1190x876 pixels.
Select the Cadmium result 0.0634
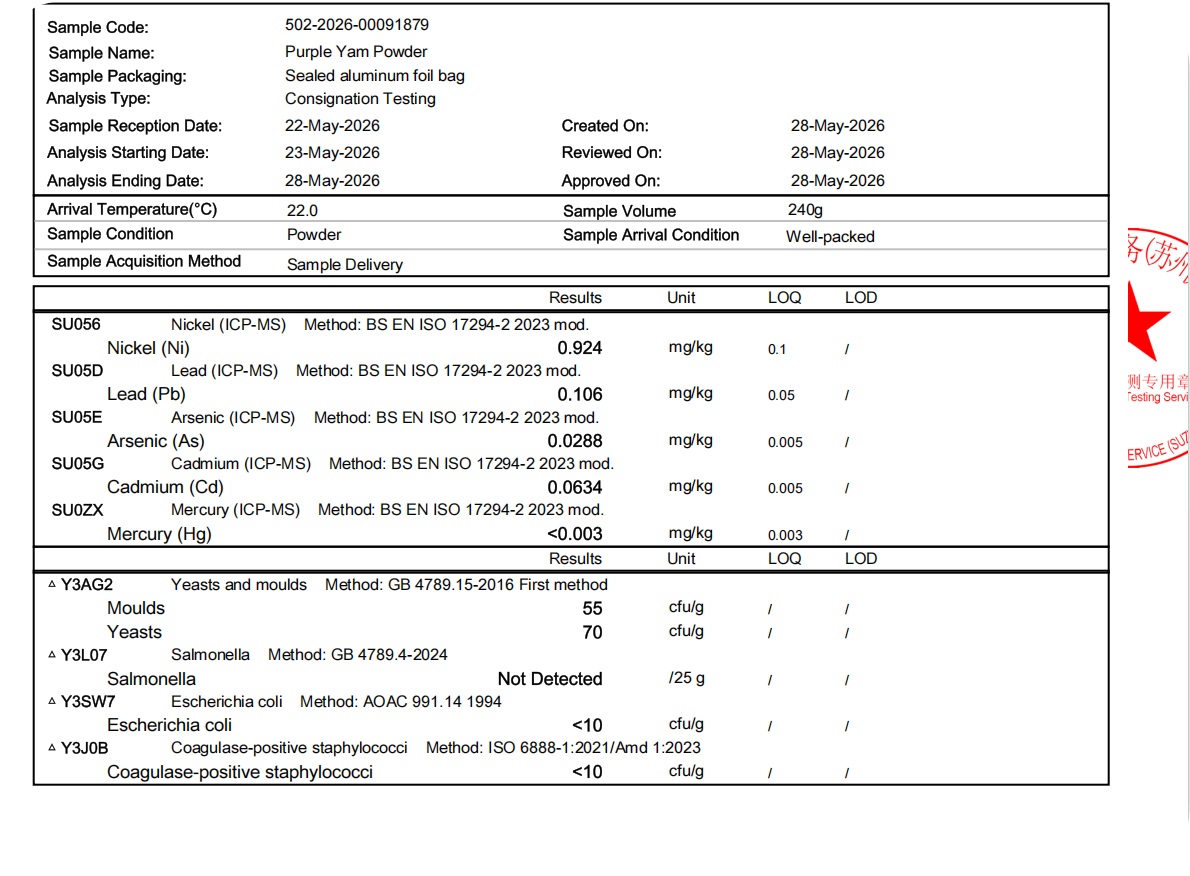[x=575, y=487]
